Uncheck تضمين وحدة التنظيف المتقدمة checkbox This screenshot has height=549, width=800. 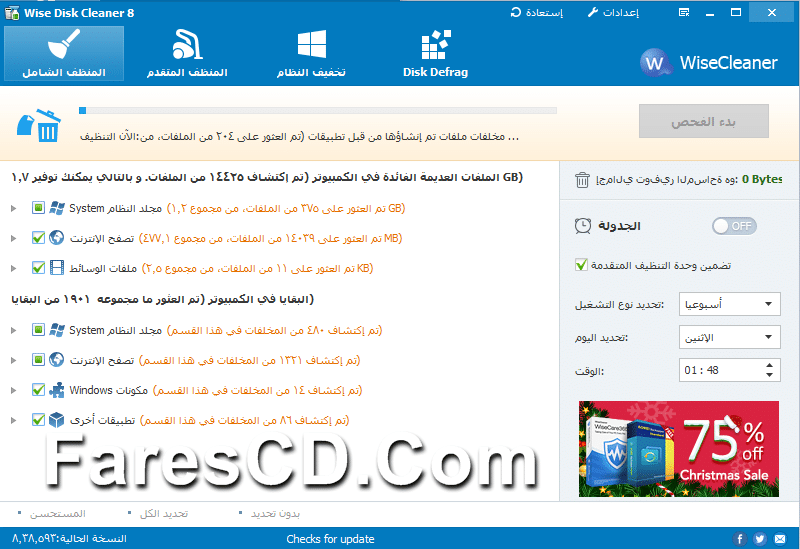[581, 265]
